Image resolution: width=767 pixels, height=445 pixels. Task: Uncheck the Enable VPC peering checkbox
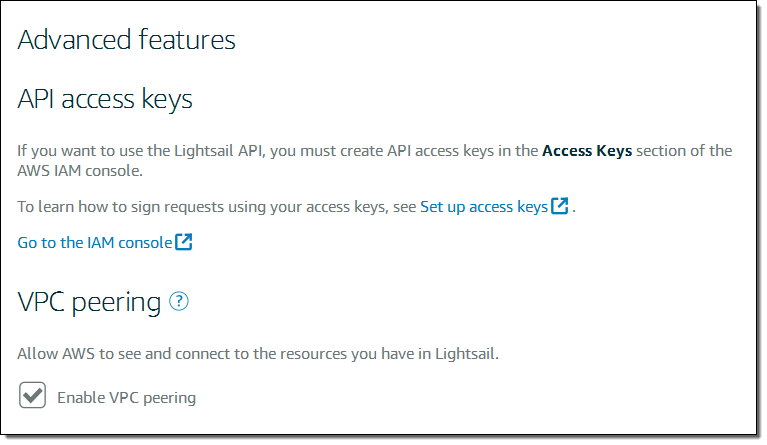[x=33, y=396]
